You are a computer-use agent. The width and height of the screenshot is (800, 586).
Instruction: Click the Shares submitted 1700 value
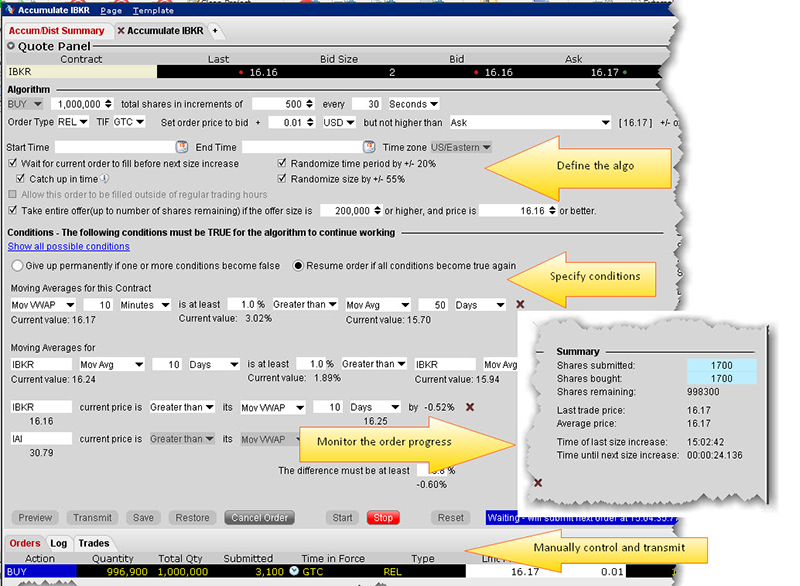click(x=721, y=365)
